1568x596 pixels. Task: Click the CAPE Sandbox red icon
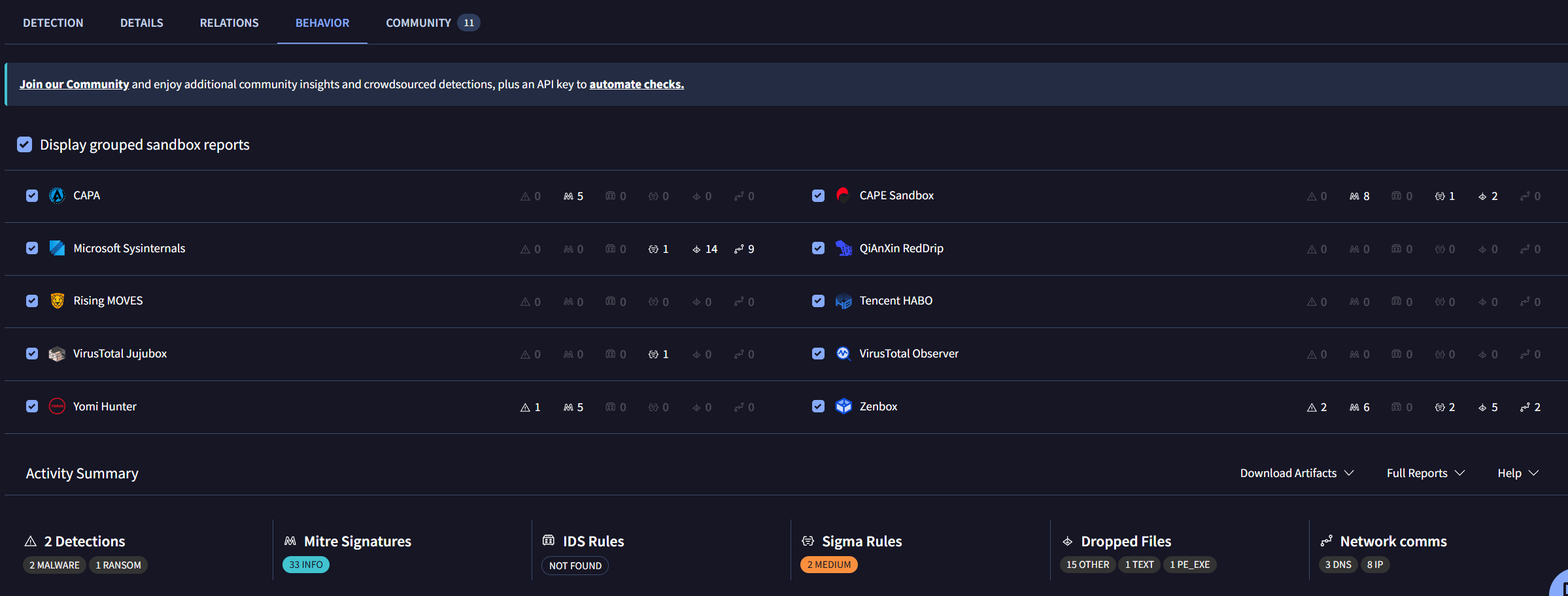[843, 195]
